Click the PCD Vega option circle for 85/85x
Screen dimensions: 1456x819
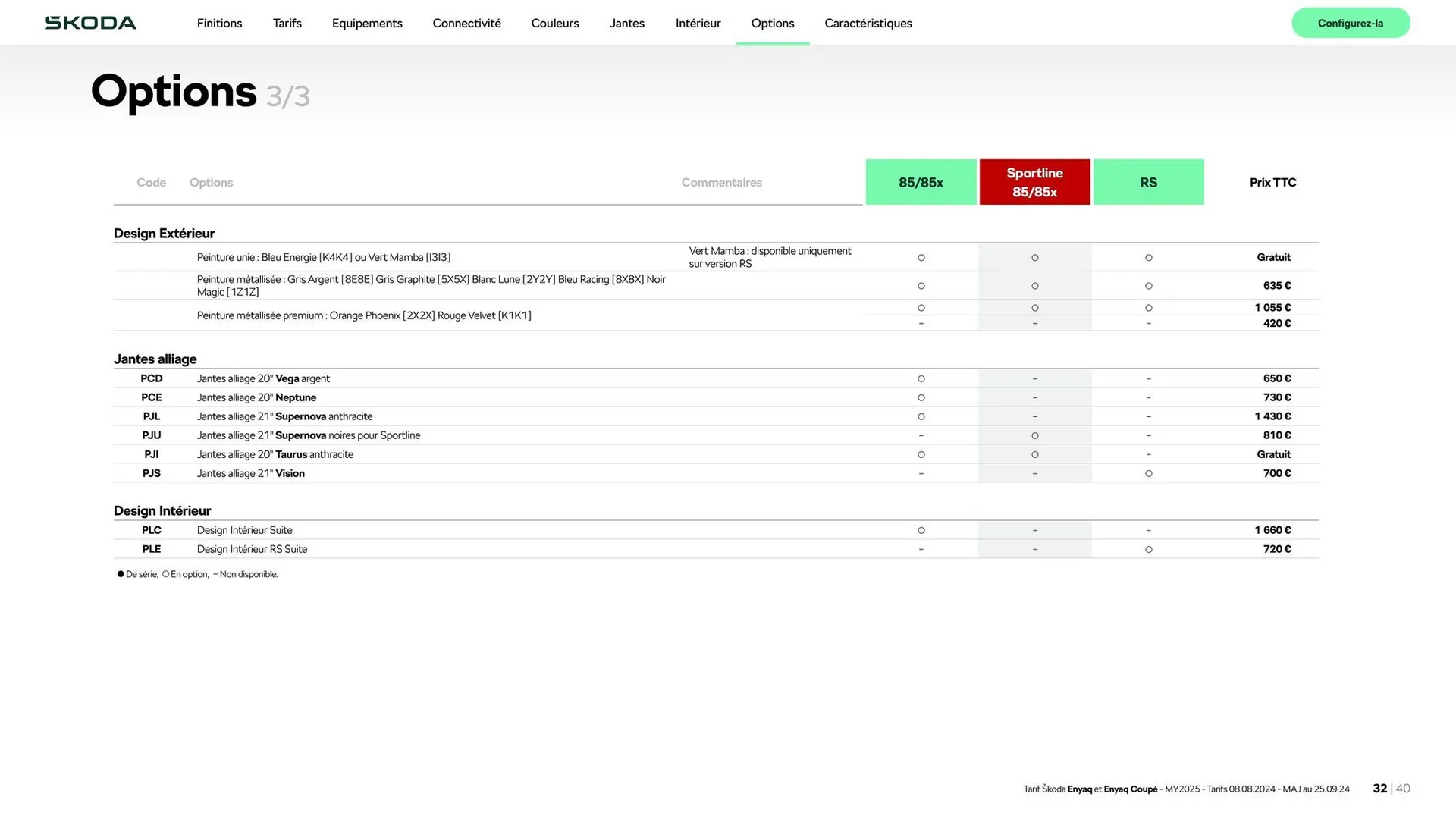coord(921,378)
